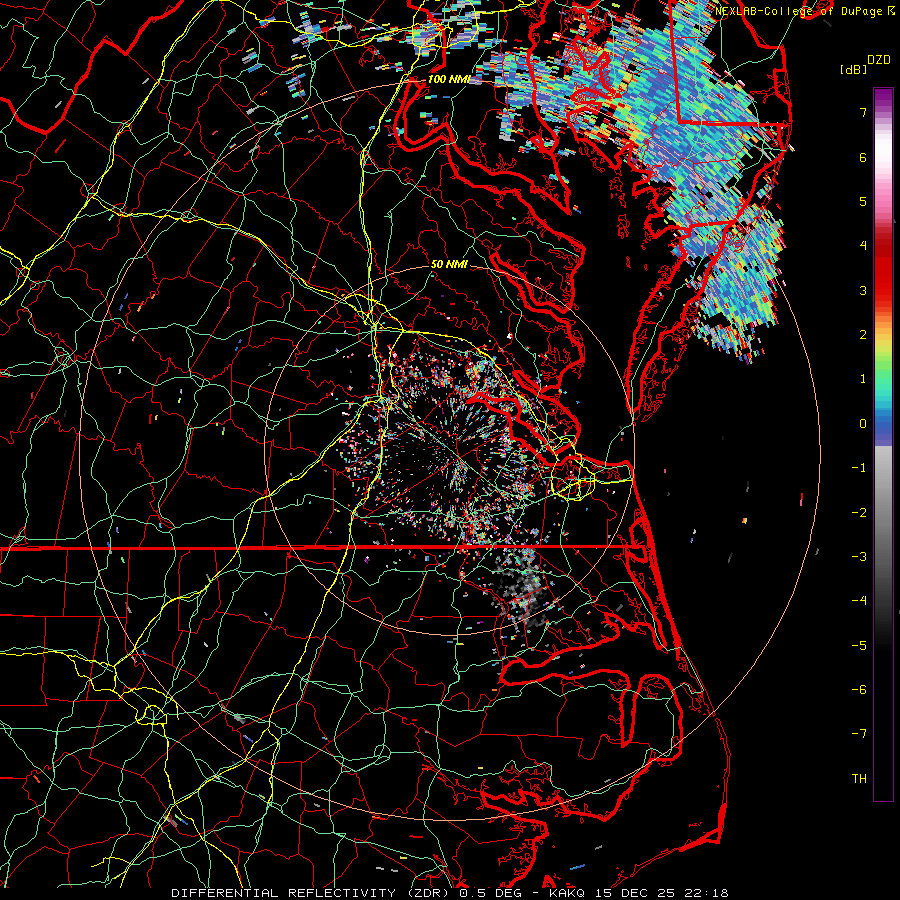Viewport: 900px width, 900px height.
Task: Click the "6" value on the color scale
Action: click(x=863, y=157)
